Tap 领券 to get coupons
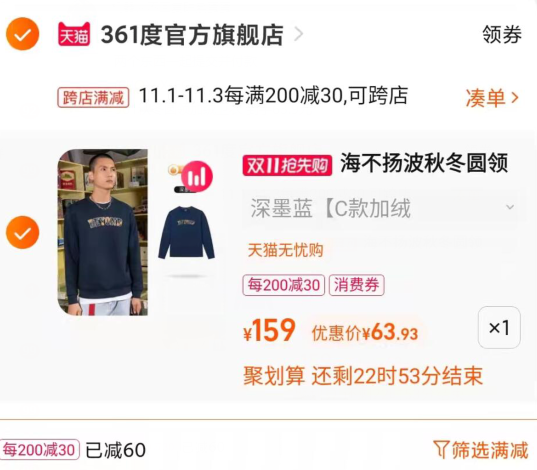Screen dimensions: 537x470 point(502,34)
